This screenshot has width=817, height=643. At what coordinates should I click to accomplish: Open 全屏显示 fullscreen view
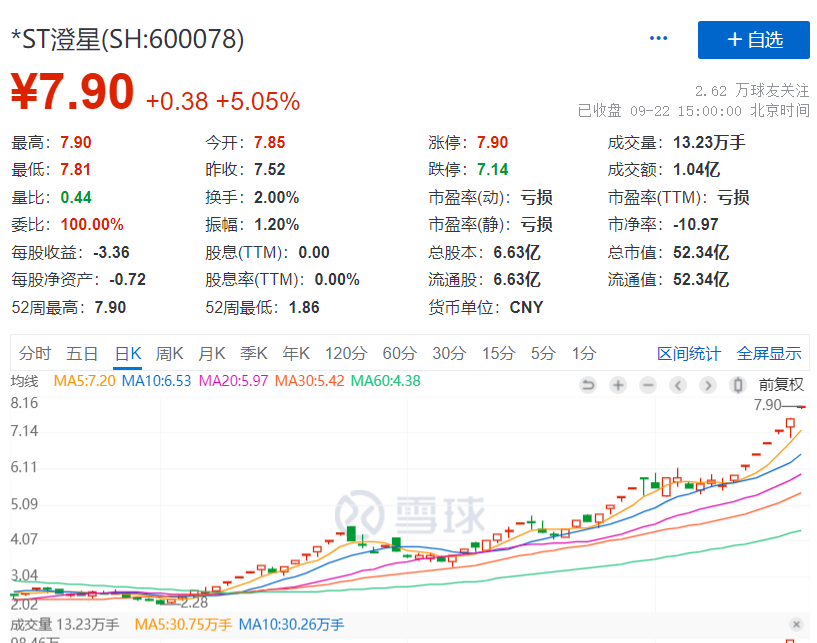pyautogui.click(x=769, y=353)
